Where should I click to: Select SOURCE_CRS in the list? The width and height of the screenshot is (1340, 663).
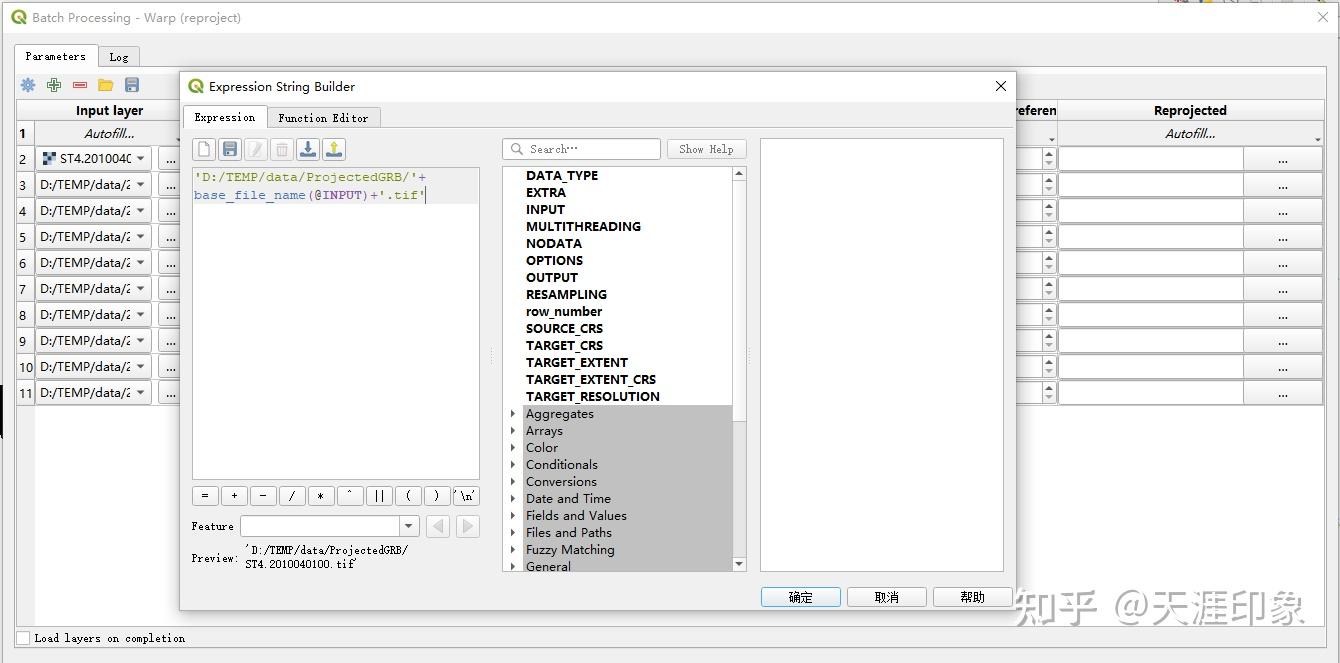pyautogui.click(x=565, y=328)
